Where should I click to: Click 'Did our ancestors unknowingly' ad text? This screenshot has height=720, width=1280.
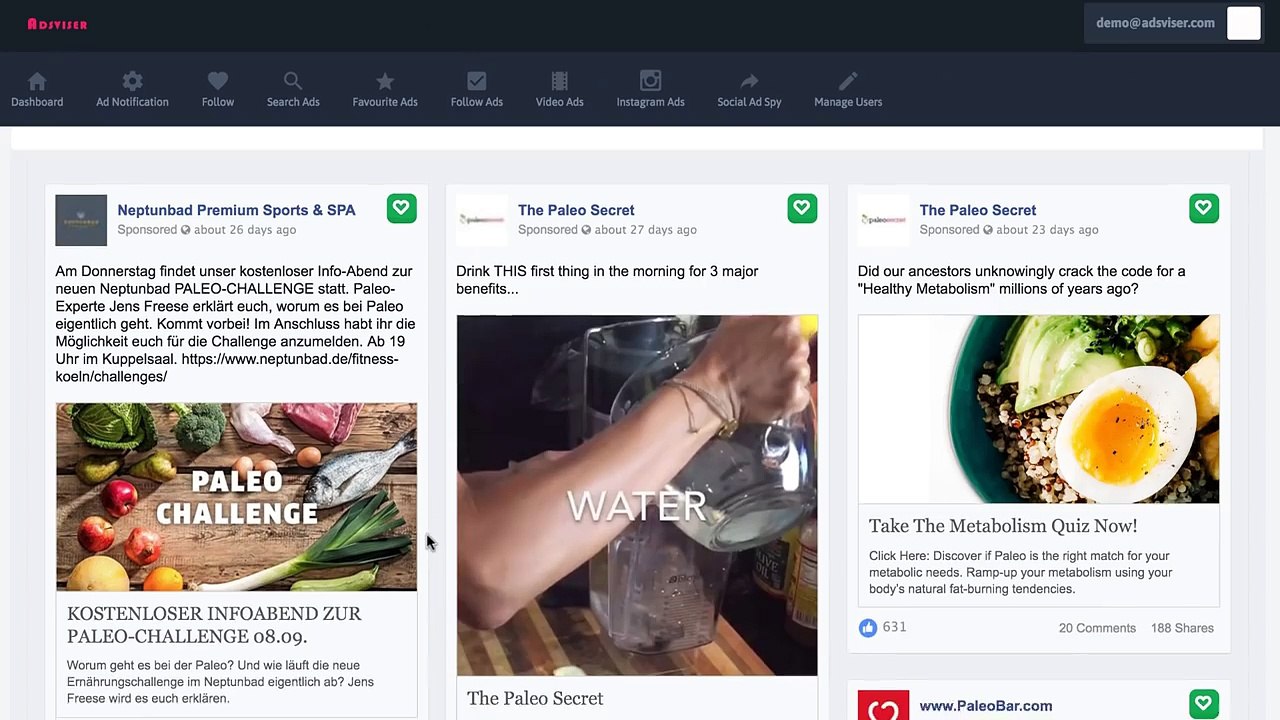pyautogui.click(x=1021, y=280)
